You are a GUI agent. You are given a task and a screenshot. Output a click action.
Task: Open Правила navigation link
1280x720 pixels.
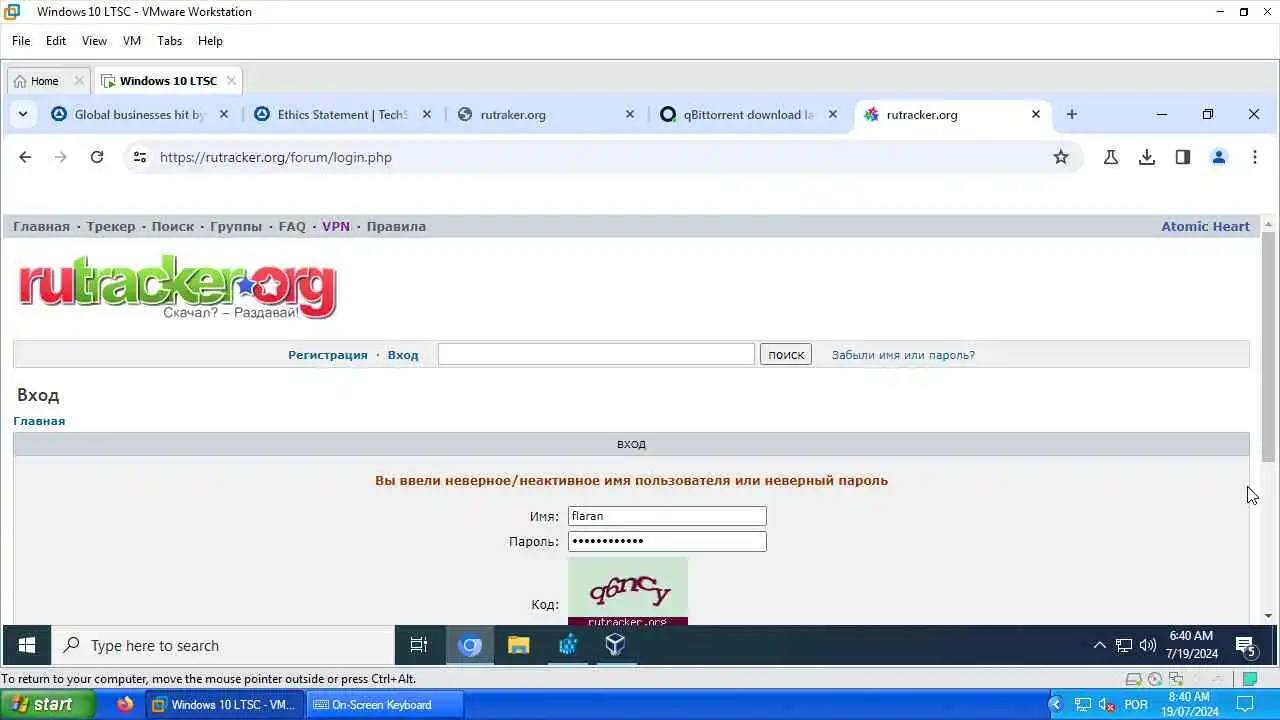coord(396,226)
